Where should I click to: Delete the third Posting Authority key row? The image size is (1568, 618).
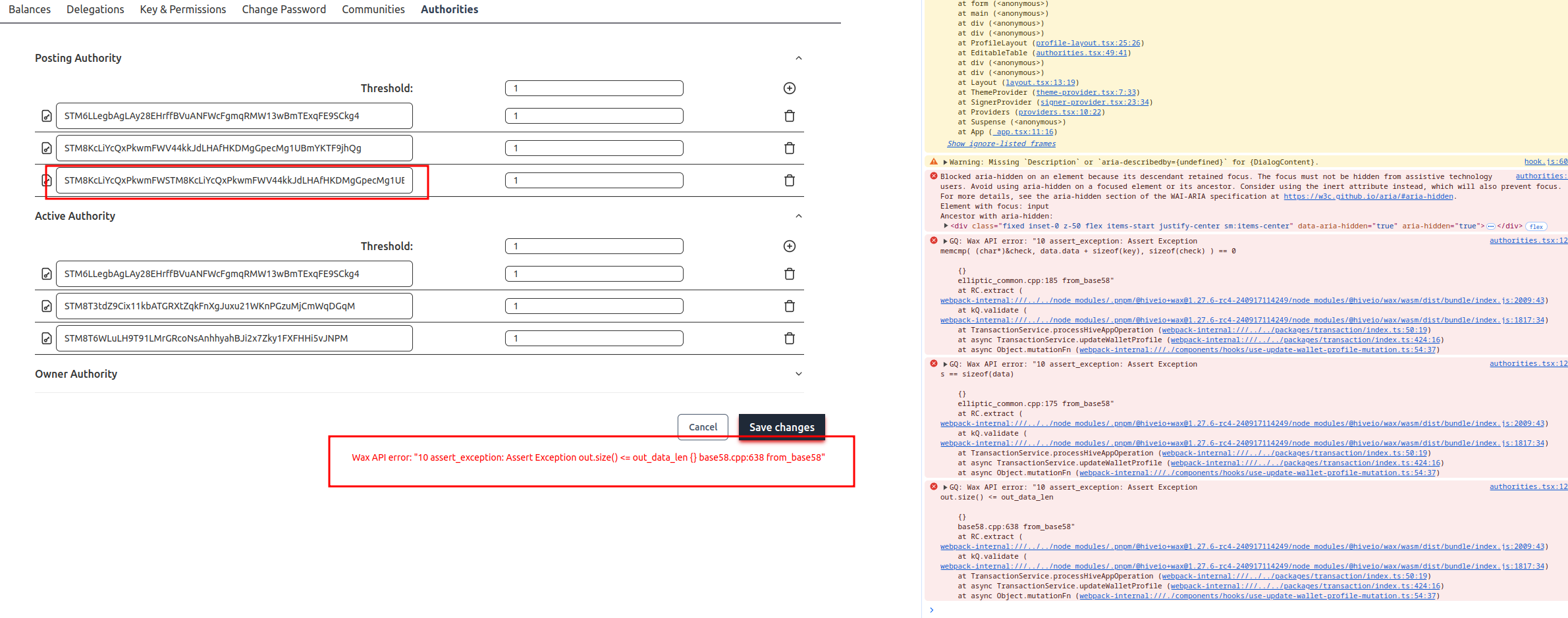point(789,180)
